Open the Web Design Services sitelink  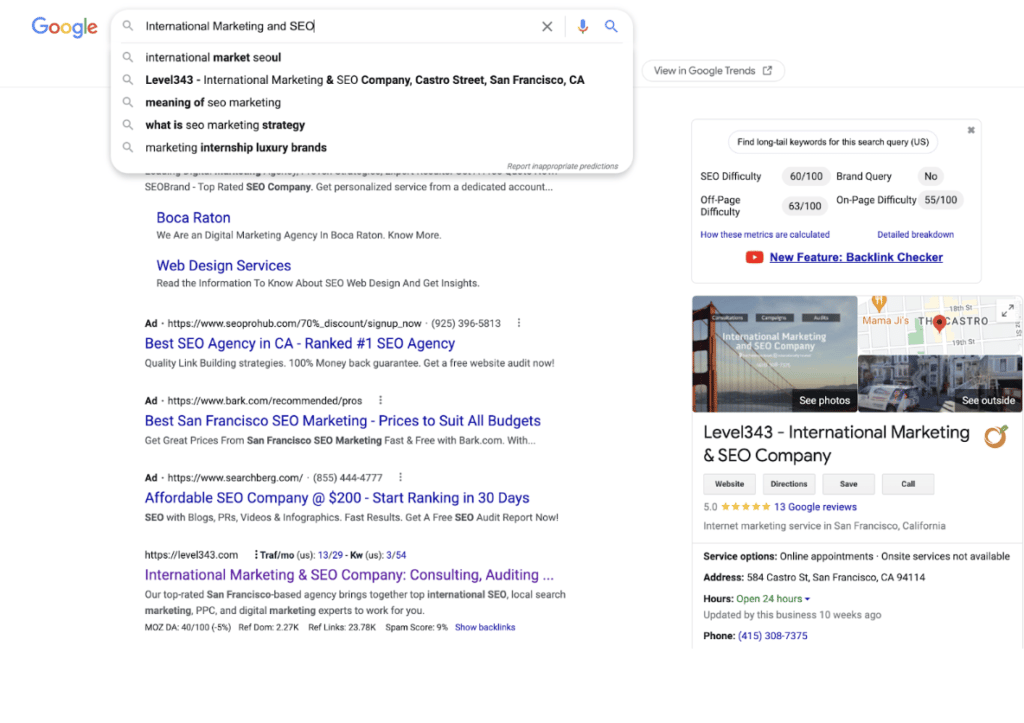[x=223, y=265]
